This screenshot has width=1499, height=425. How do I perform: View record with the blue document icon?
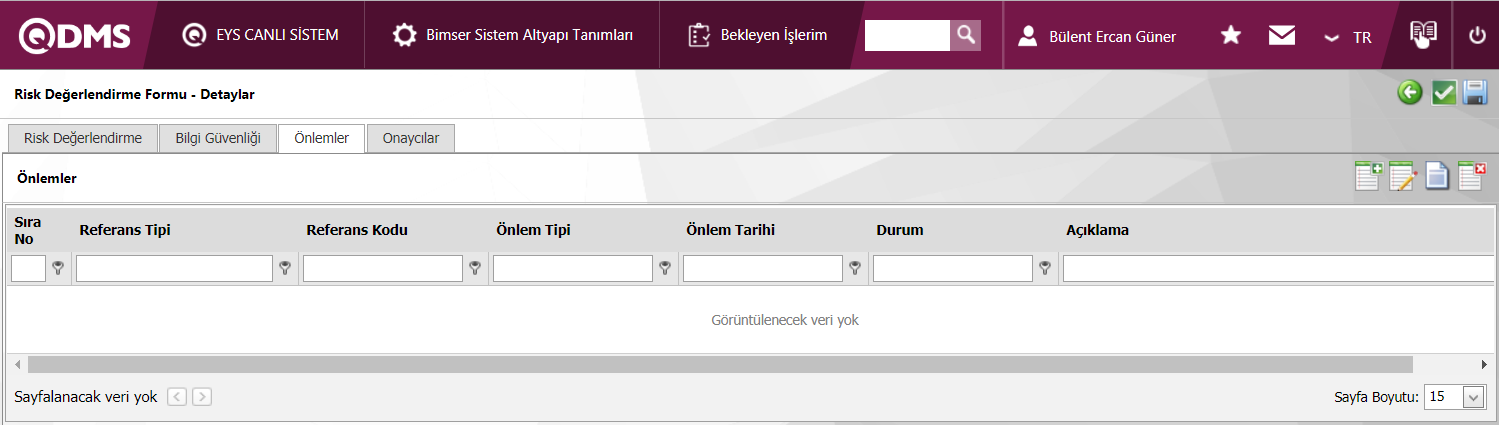click(1437, 177)
